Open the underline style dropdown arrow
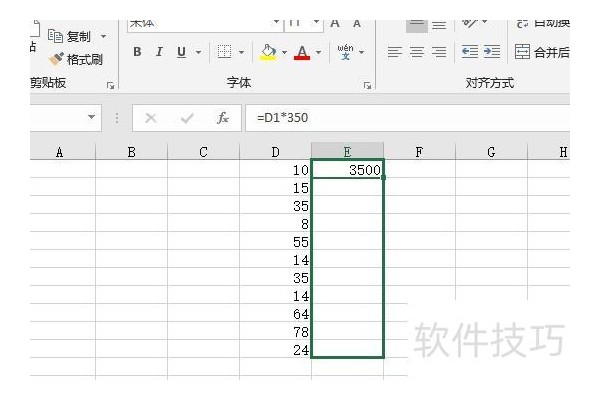 198,52
